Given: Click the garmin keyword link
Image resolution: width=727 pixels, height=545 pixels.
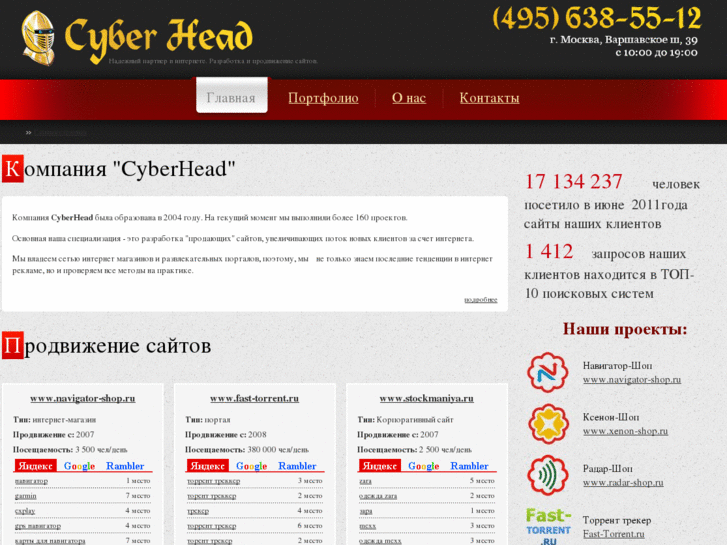Looking at the screenshot, I should [x=26, y=496].
